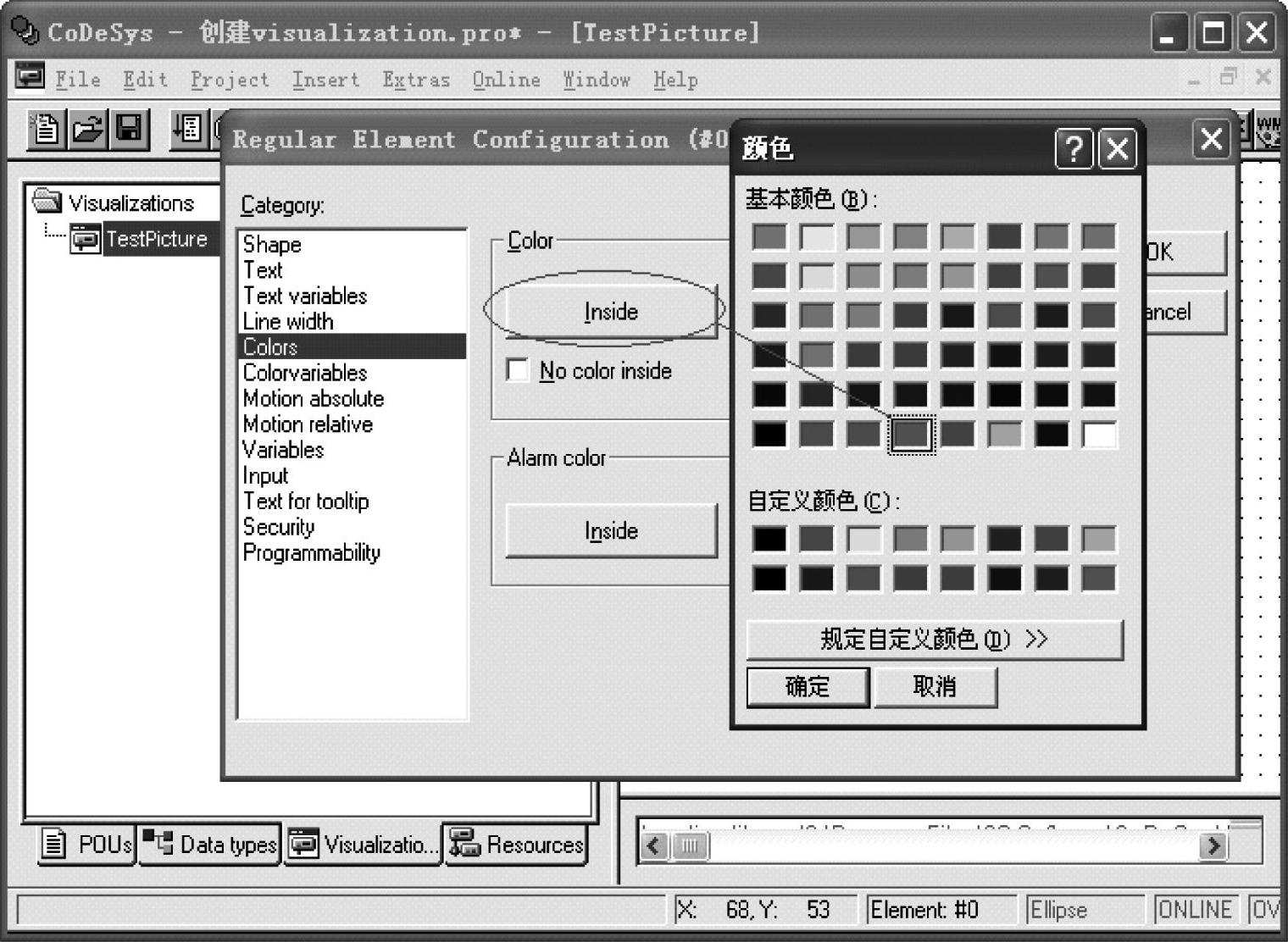Select Shape in the Category list

(x=352, y=244)
